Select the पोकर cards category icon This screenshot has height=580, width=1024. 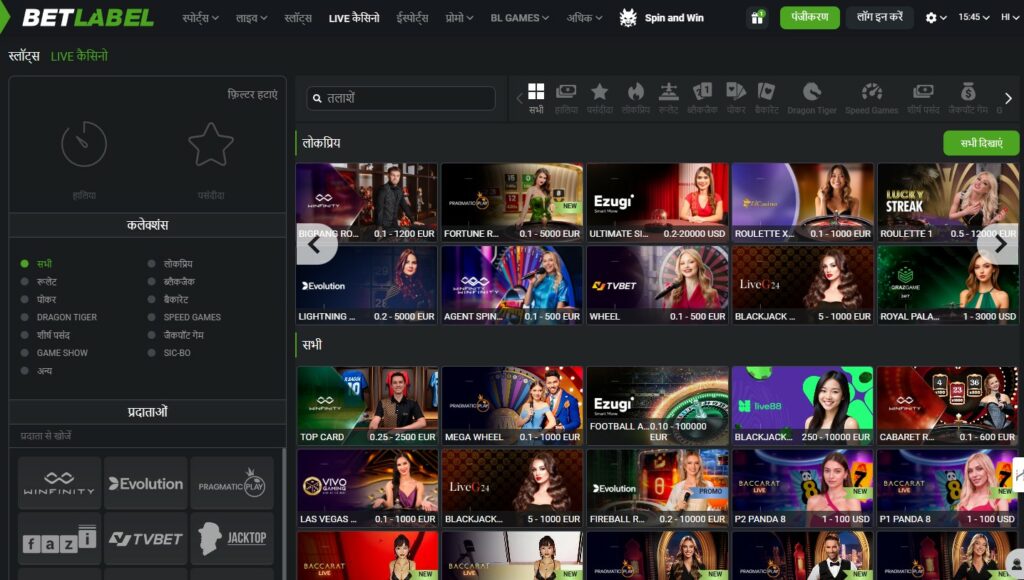736,99
